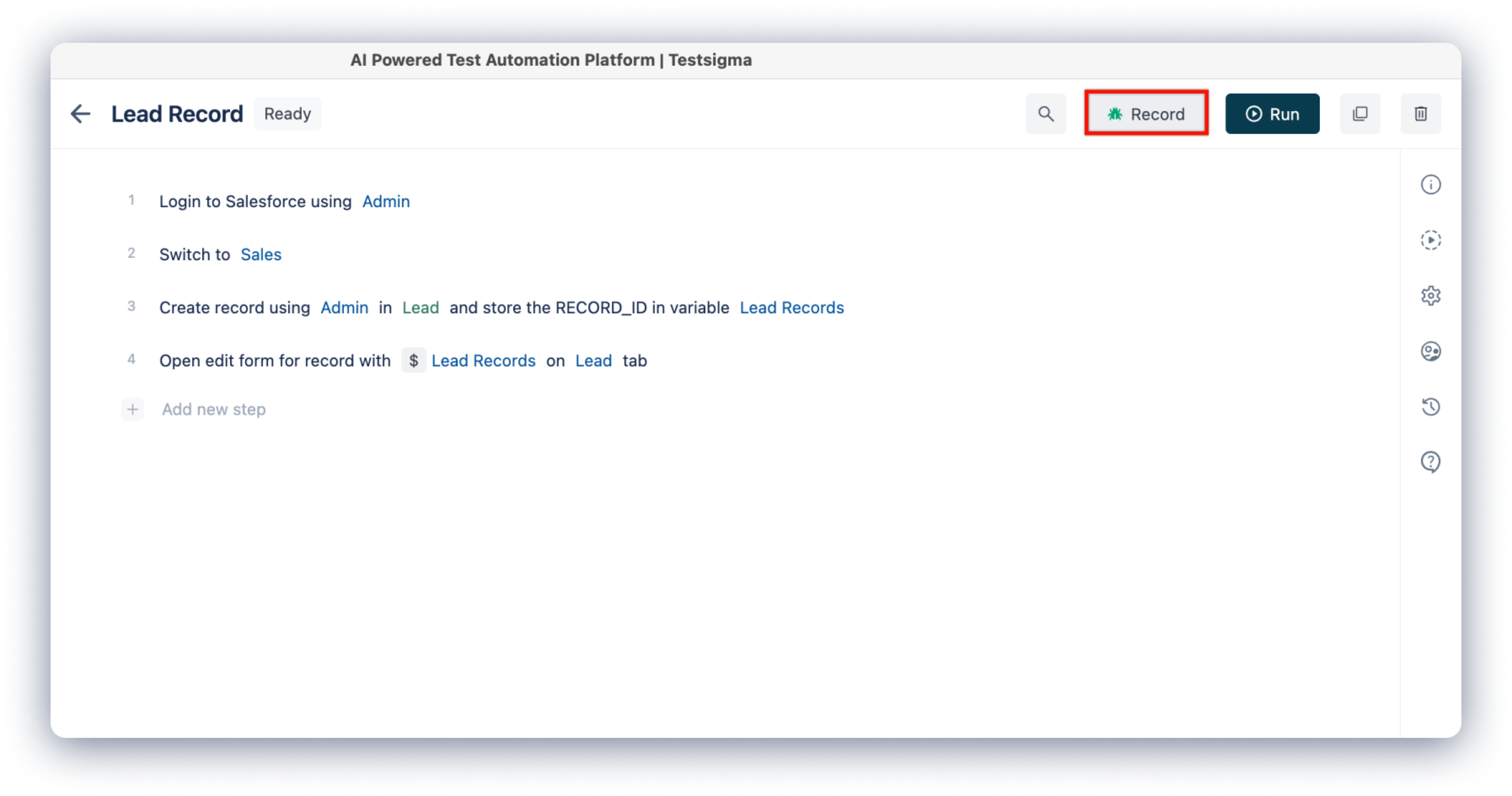The height and width of the screenshot is (796, 1512).
Task: Click Lead Records link in step 4
Action: pos(483,361)
